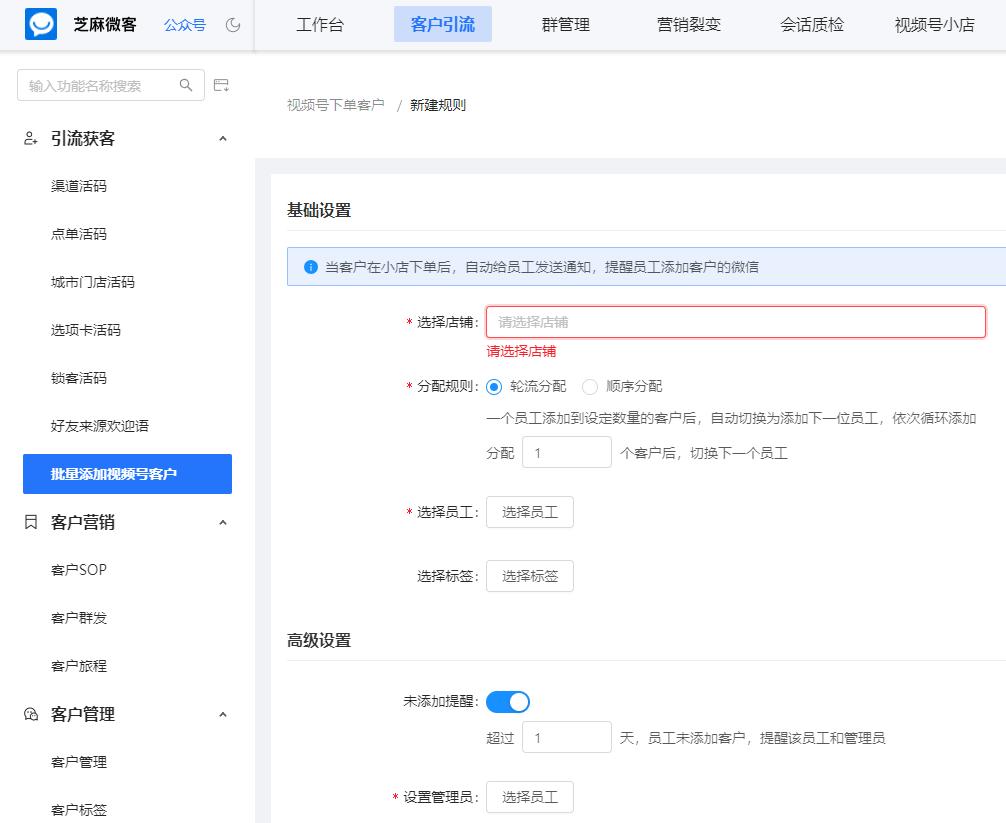
Task: Open 公众号 link in the header
Action: point(185,25)
